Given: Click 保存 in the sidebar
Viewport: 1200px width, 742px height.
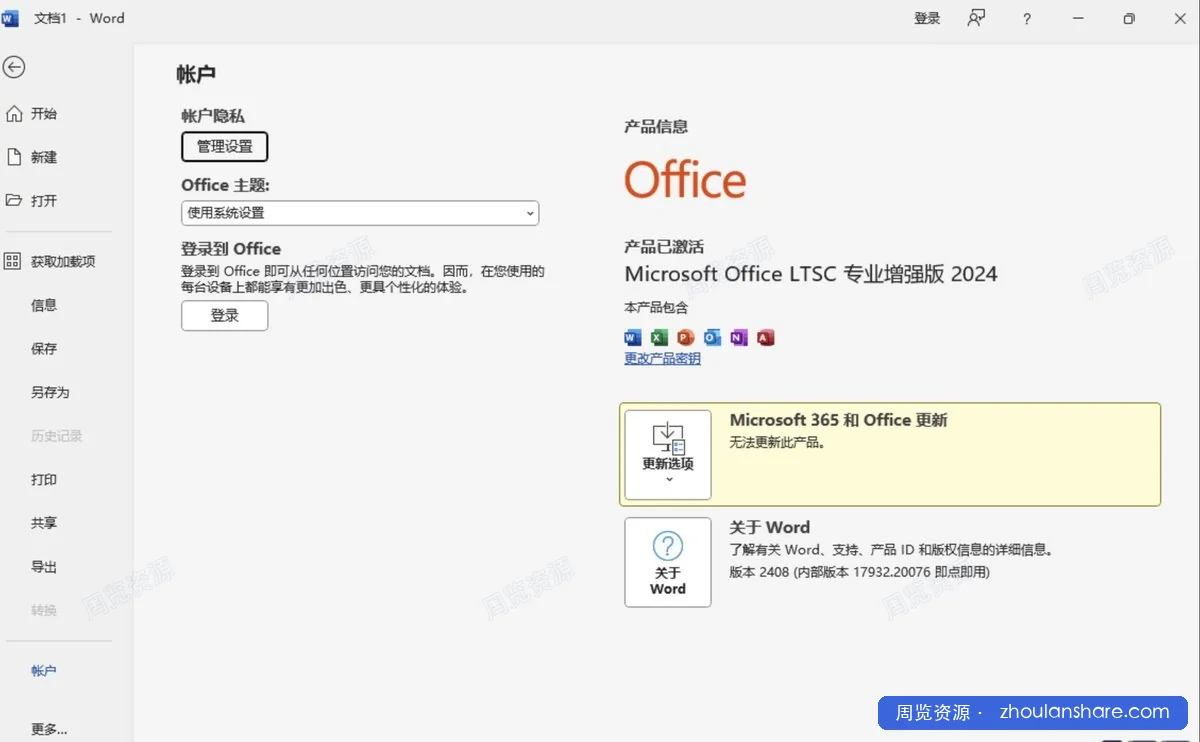Looking at the screenshot, I should (43, 349).
